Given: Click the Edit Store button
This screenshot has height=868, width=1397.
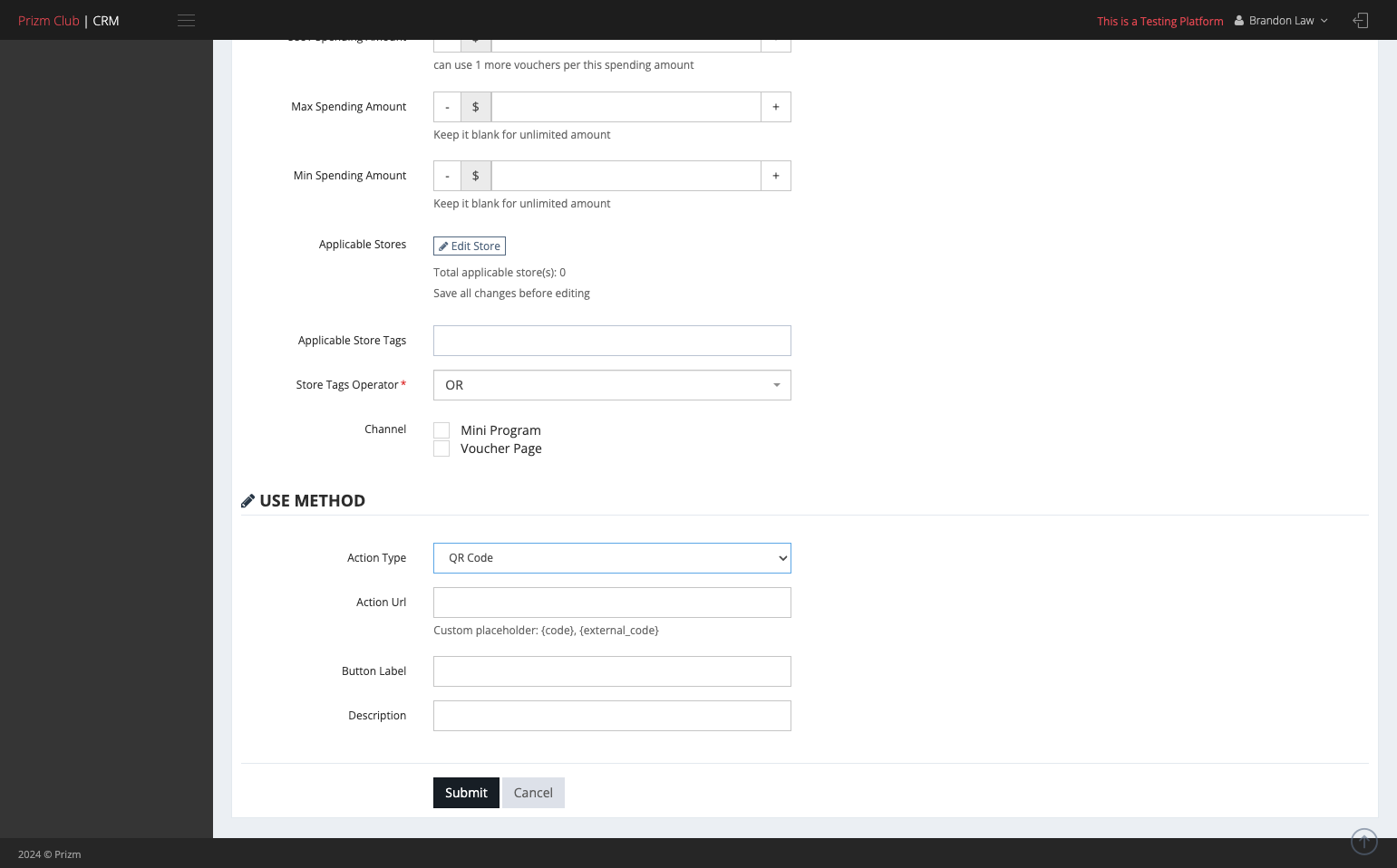Looking at the screenshot, I should point(470,246).
